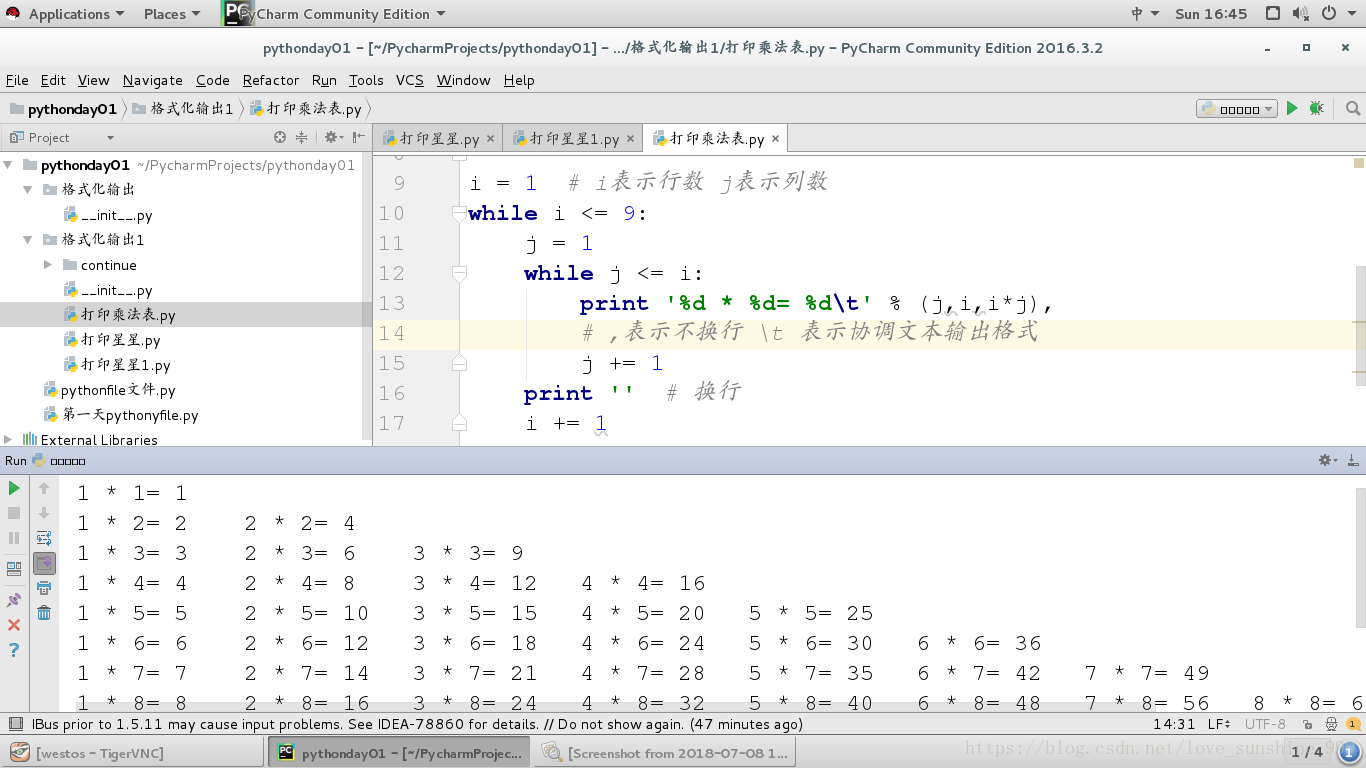Screen dimensions: 1366x768
Task: Open the File menu
Action: [17, 80]
